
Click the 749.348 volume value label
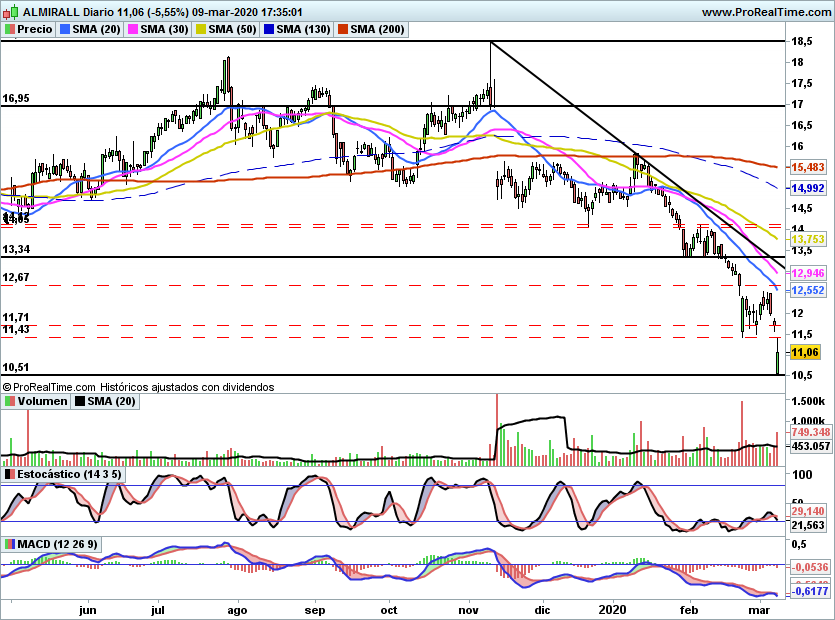point(811,431)
